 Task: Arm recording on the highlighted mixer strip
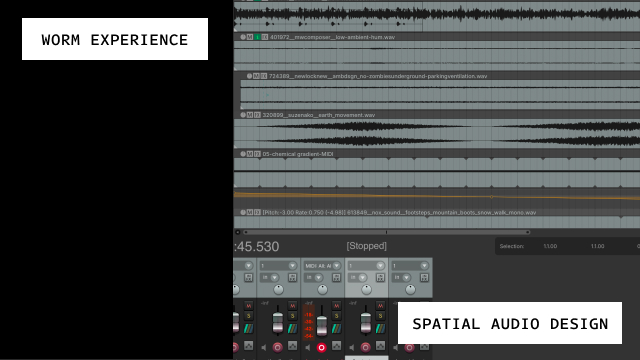click(366, 348)
